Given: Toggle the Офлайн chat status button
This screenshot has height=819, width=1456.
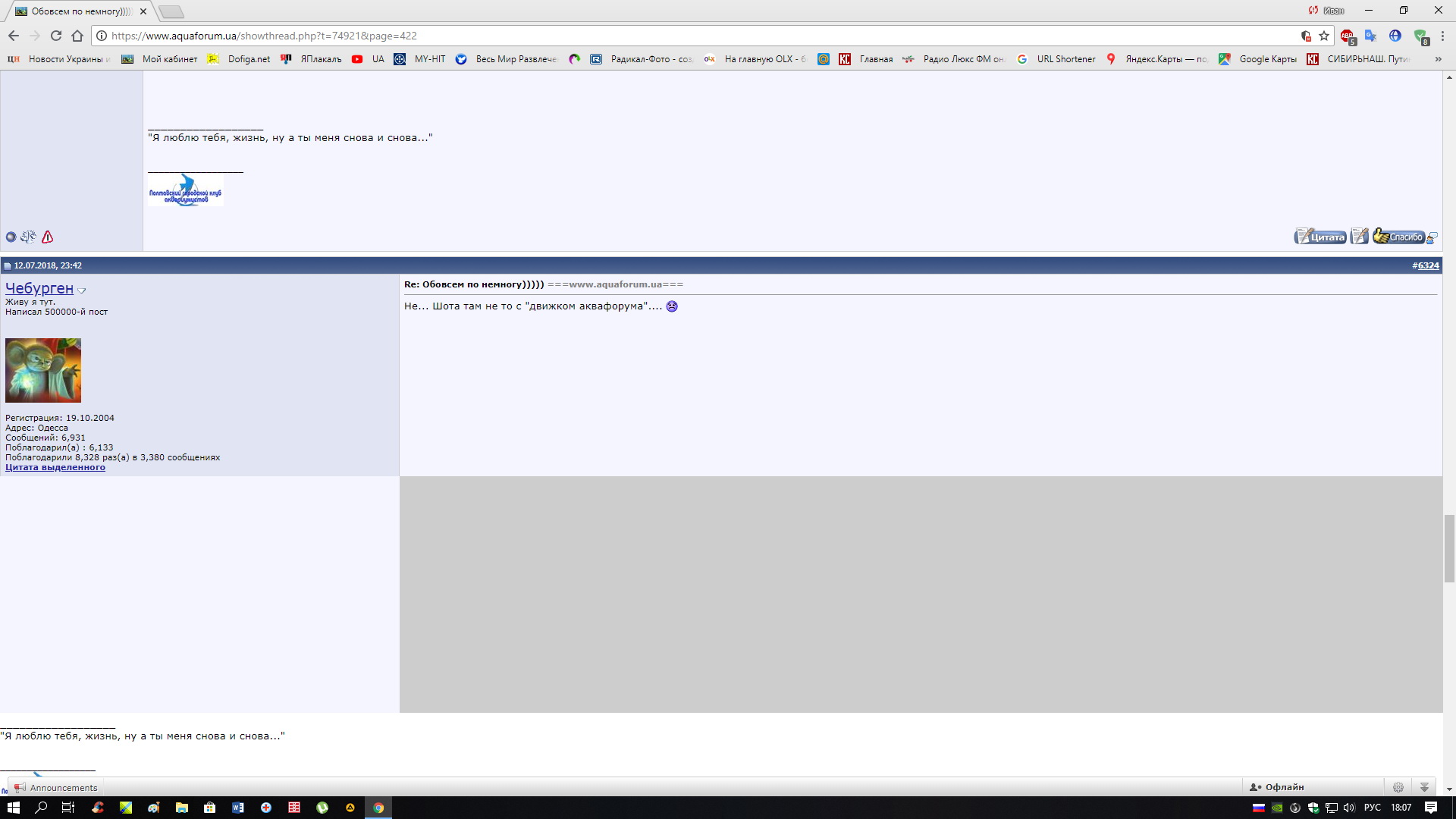Looking at the screenshot, I should coord(1277,787).
